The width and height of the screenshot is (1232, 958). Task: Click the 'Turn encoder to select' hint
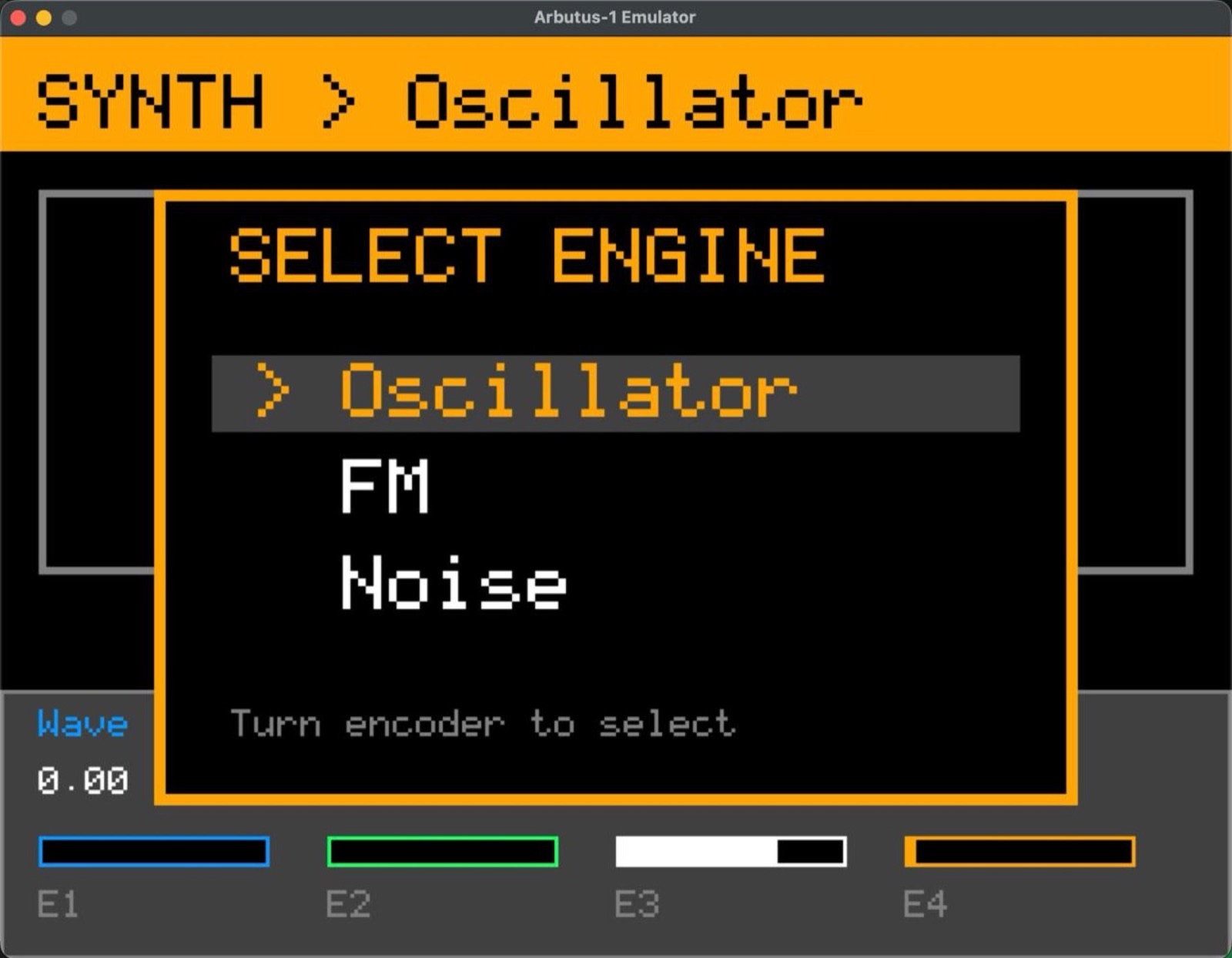[x=483, y=724]
